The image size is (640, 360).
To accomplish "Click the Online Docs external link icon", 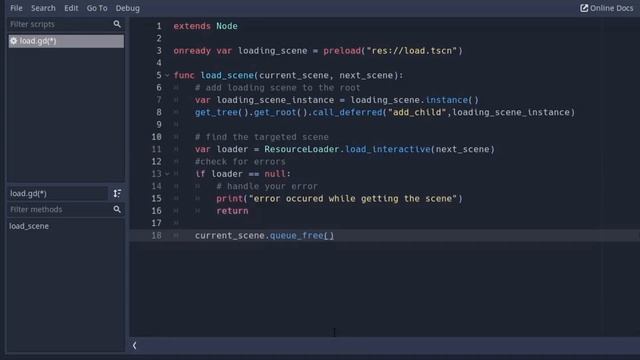I will (x=584, y=8).
